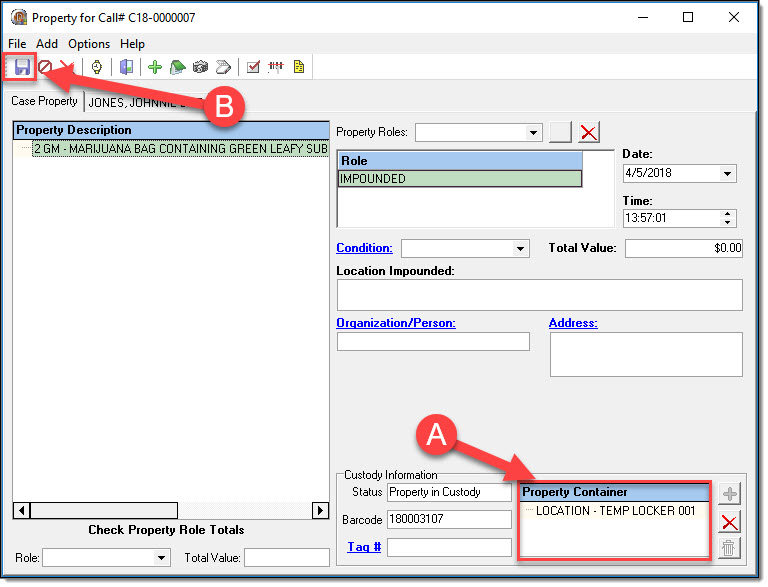Select the LOCATION - TEMP LOCKER 001 item
This screenshot has width=768, height=587.
(615, 511)
